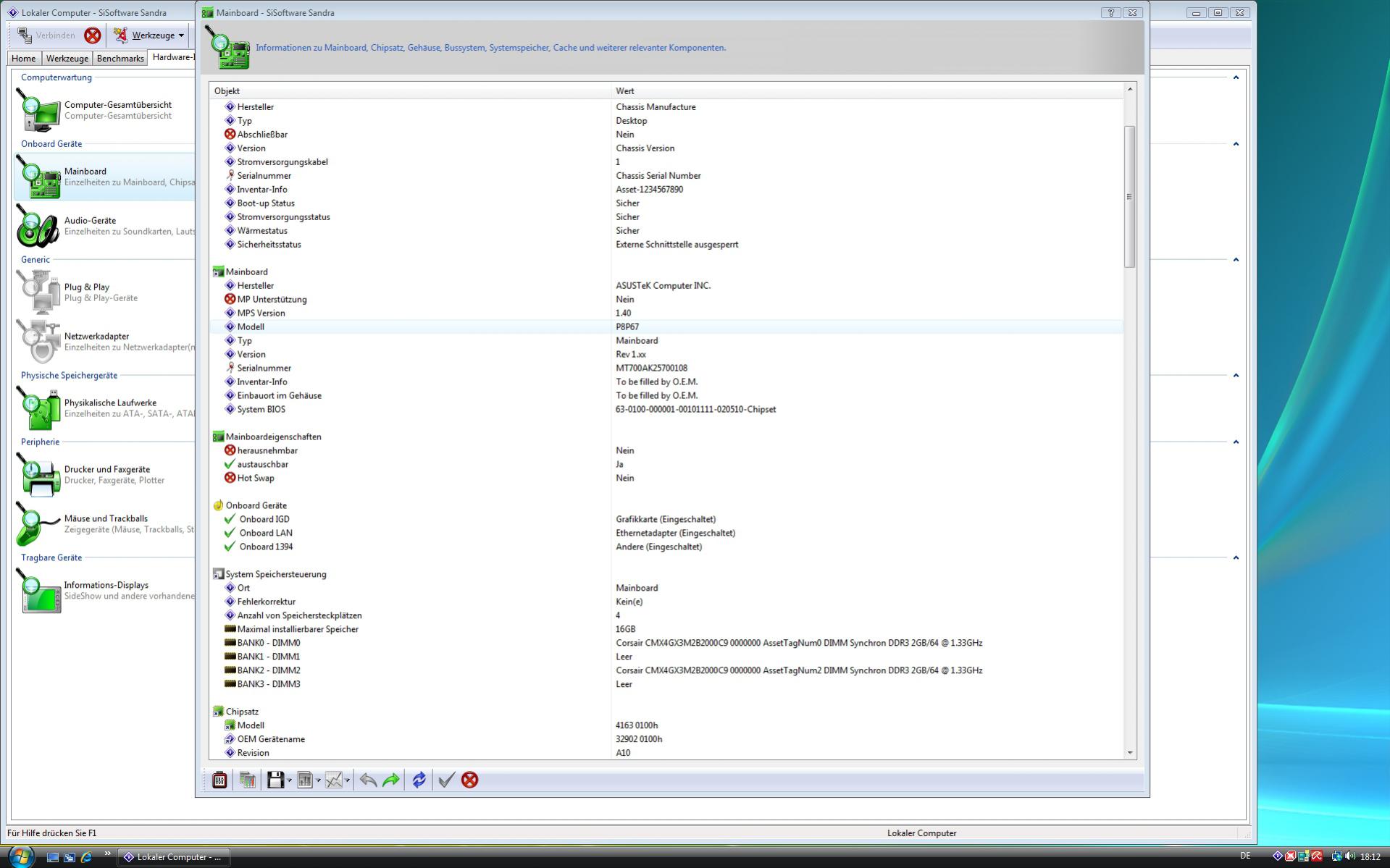Click the grey checkmark OK icon

click(447, 780)
